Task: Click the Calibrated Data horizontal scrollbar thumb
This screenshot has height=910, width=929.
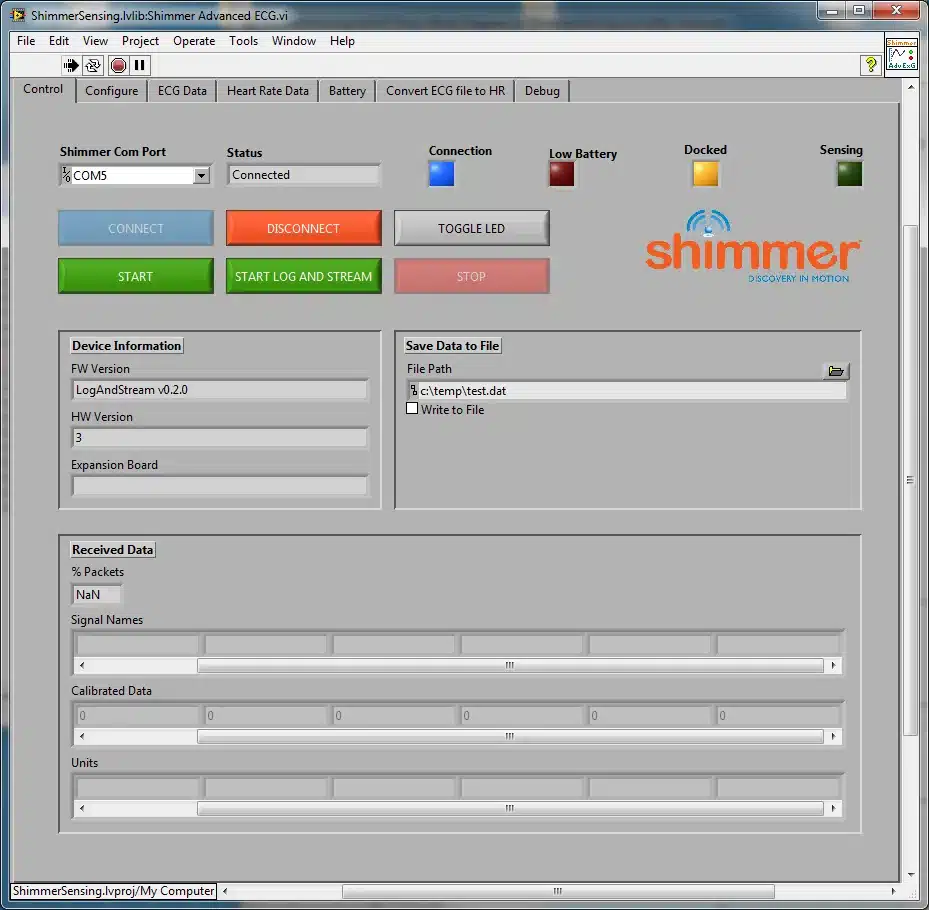Action: pos(510,736)
